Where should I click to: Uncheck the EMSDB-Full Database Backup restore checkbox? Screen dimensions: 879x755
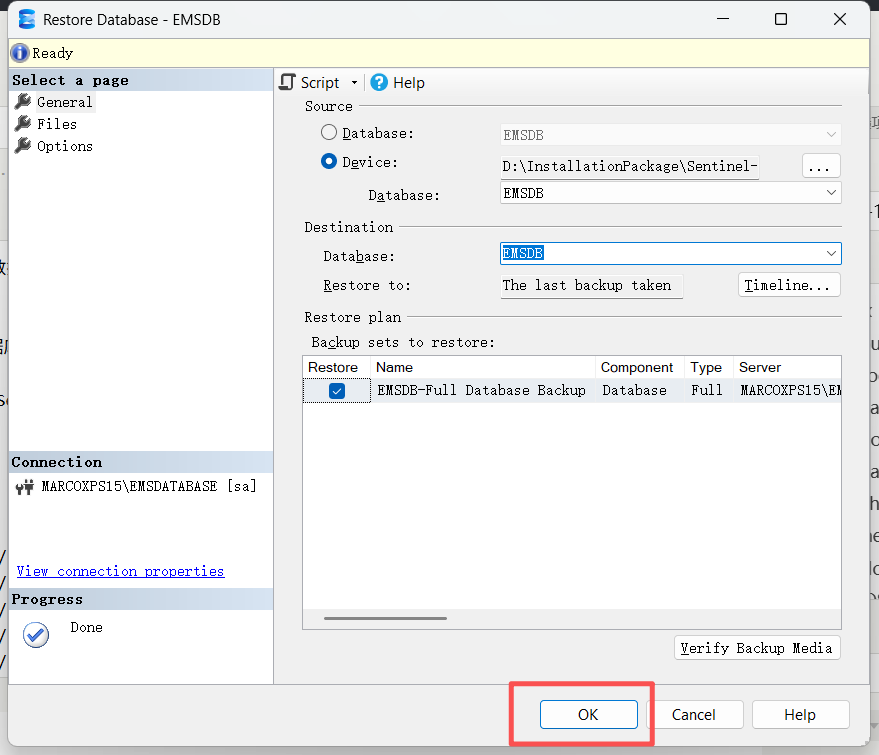pos(337,391)
